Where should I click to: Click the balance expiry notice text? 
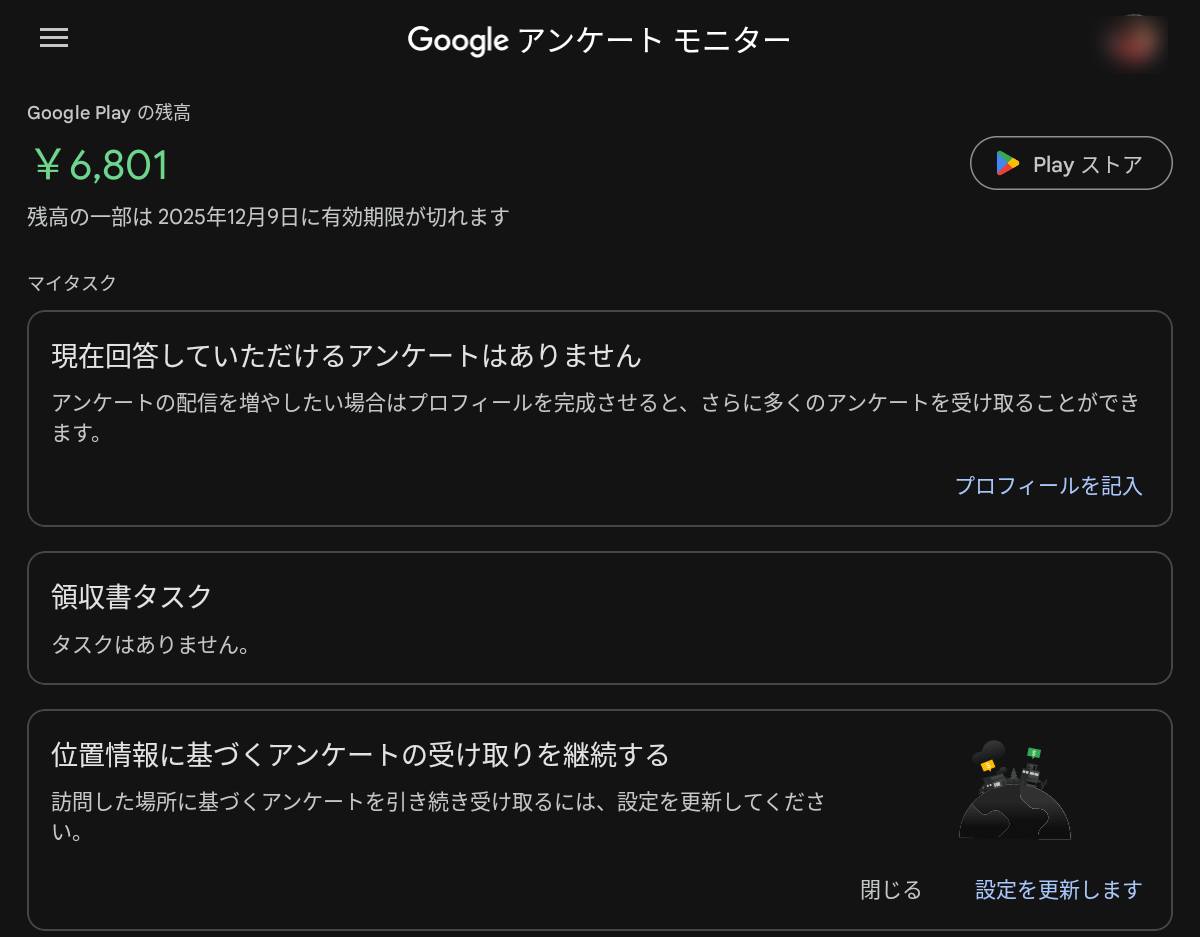268,216
